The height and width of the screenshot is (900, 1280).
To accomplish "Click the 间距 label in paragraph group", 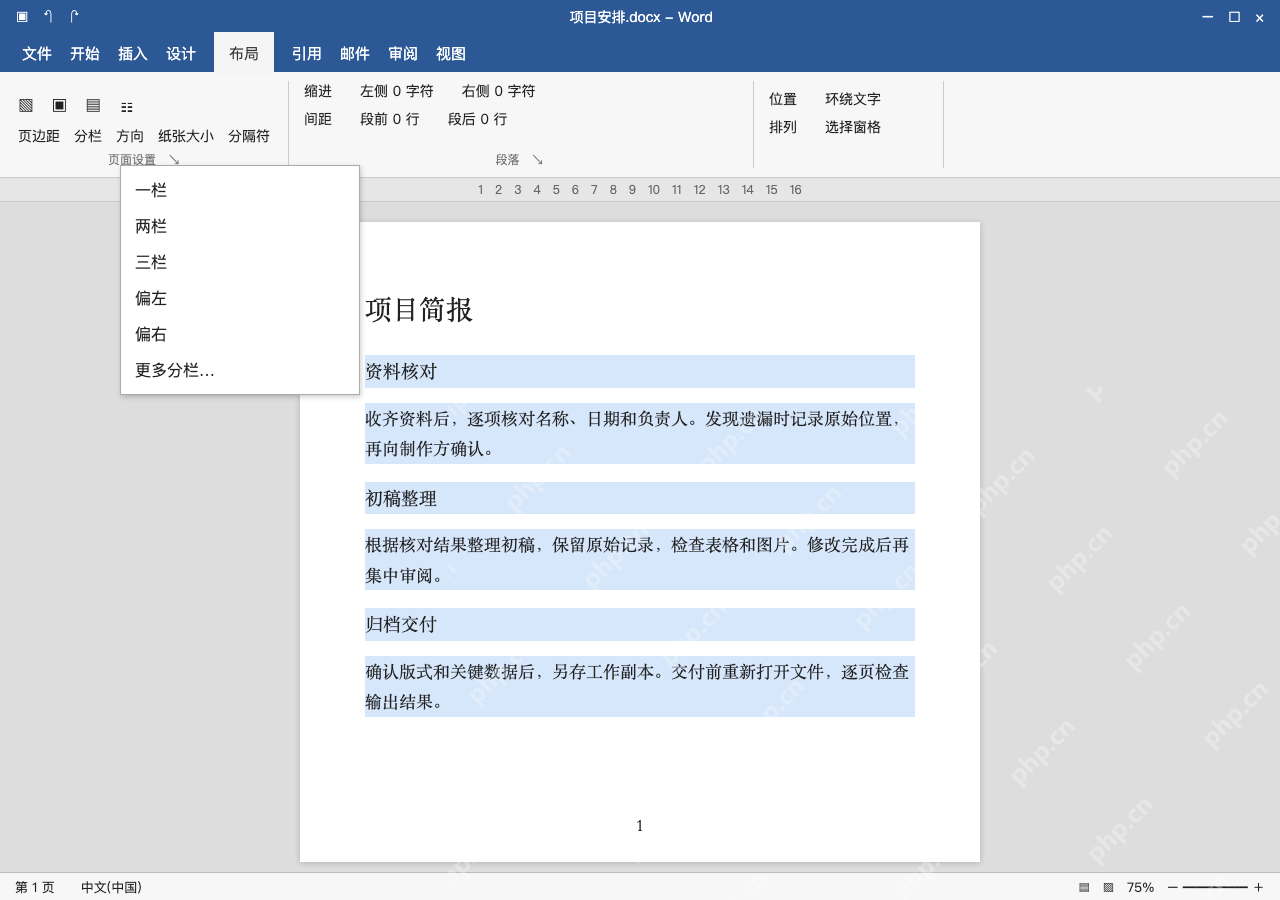I will click(x=318, y=119).
